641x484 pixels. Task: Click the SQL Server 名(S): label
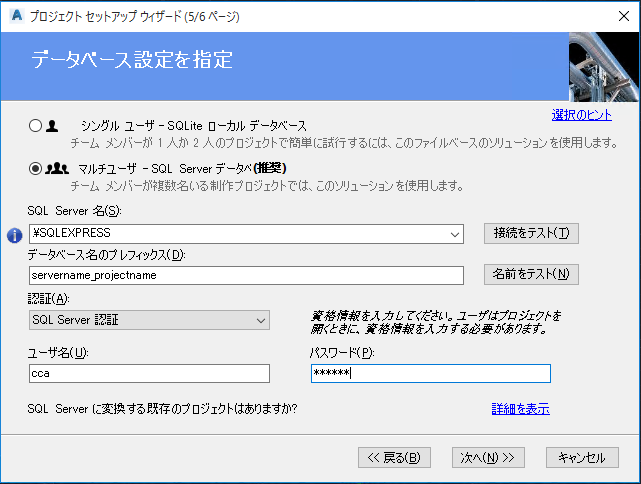pyautogui.click(x=74, y=211)
